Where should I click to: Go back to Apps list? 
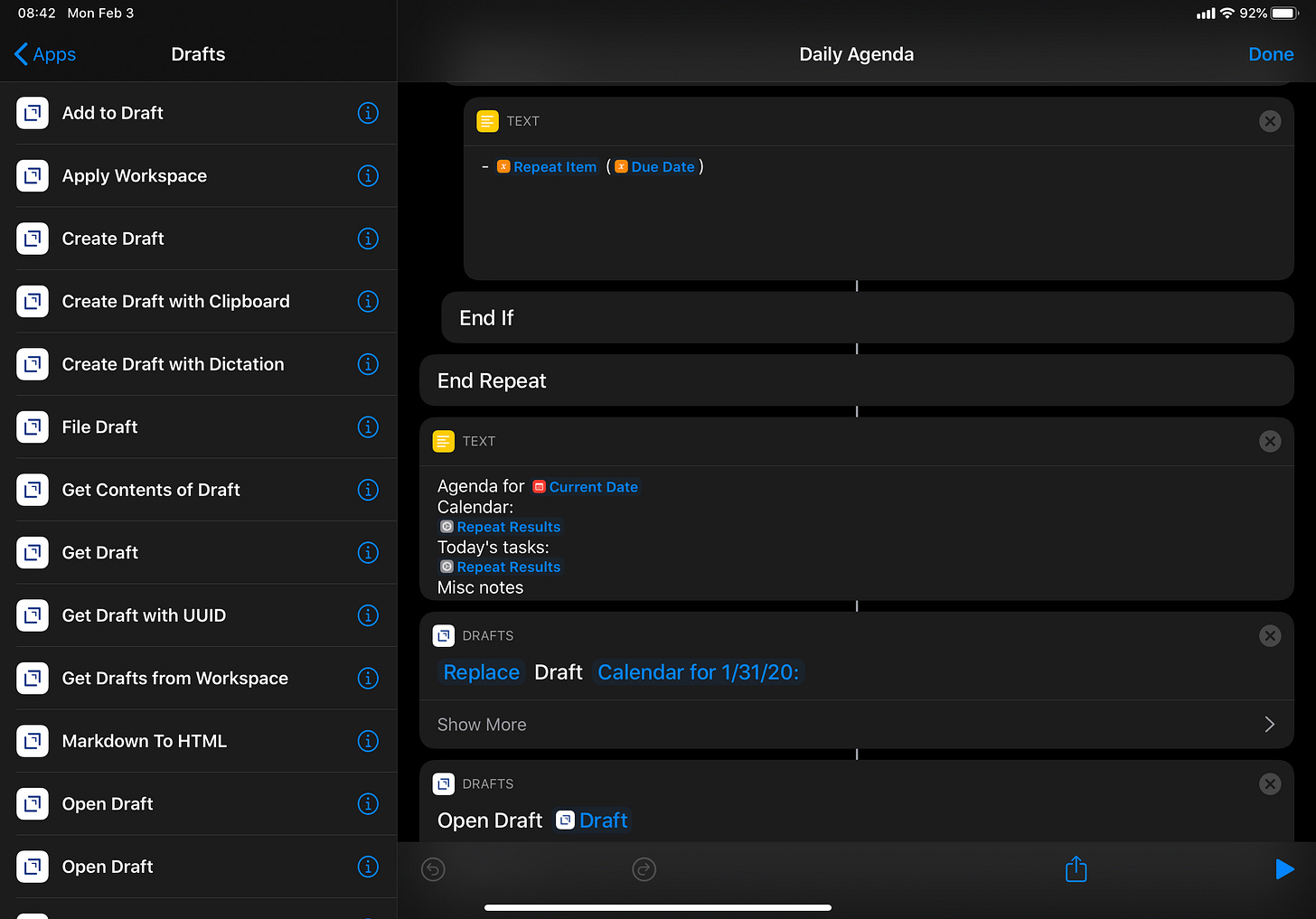tap(45, 54)
